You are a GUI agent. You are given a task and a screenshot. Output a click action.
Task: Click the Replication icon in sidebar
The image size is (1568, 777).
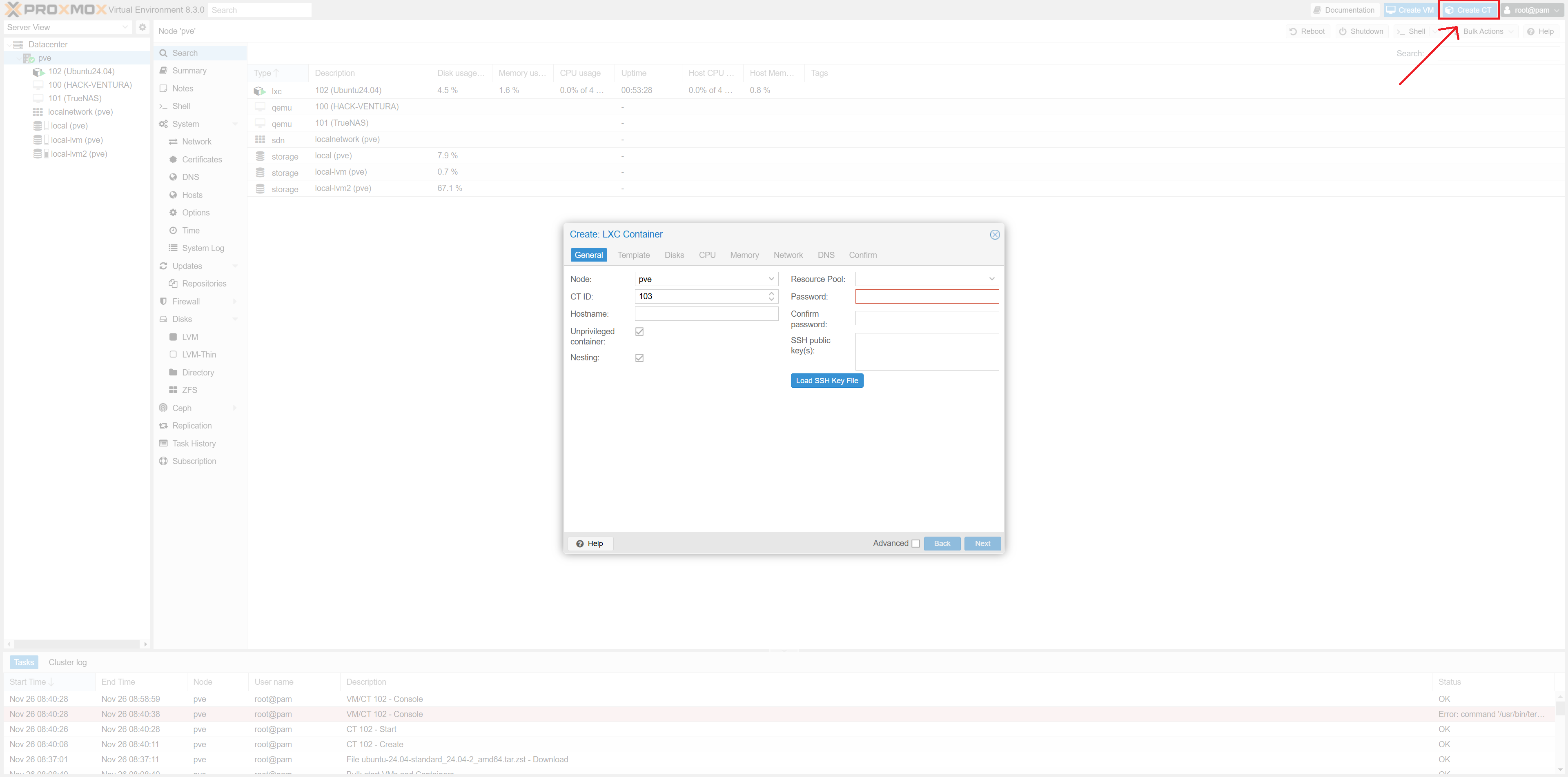(x=163, y=425)
